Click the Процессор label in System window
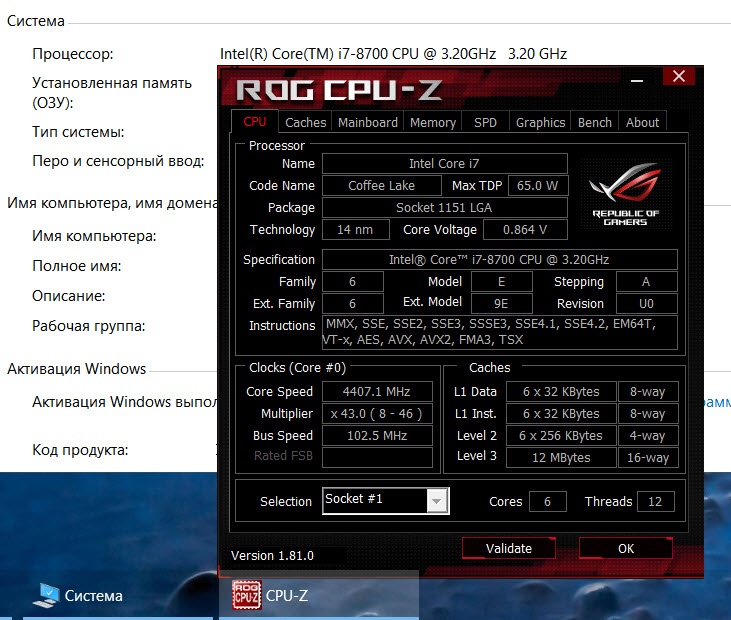Screen dimensions: 731x620 click(x=73, y=54)
